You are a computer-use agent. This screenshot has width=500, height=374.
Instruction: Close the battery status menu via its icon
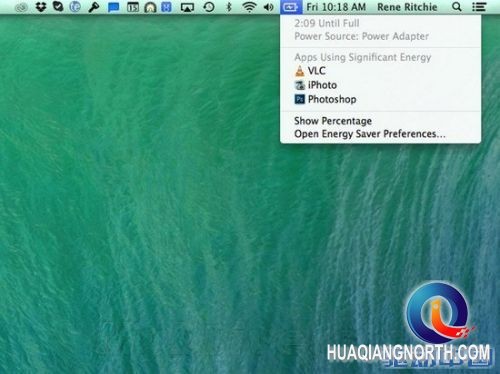[291, 7]
